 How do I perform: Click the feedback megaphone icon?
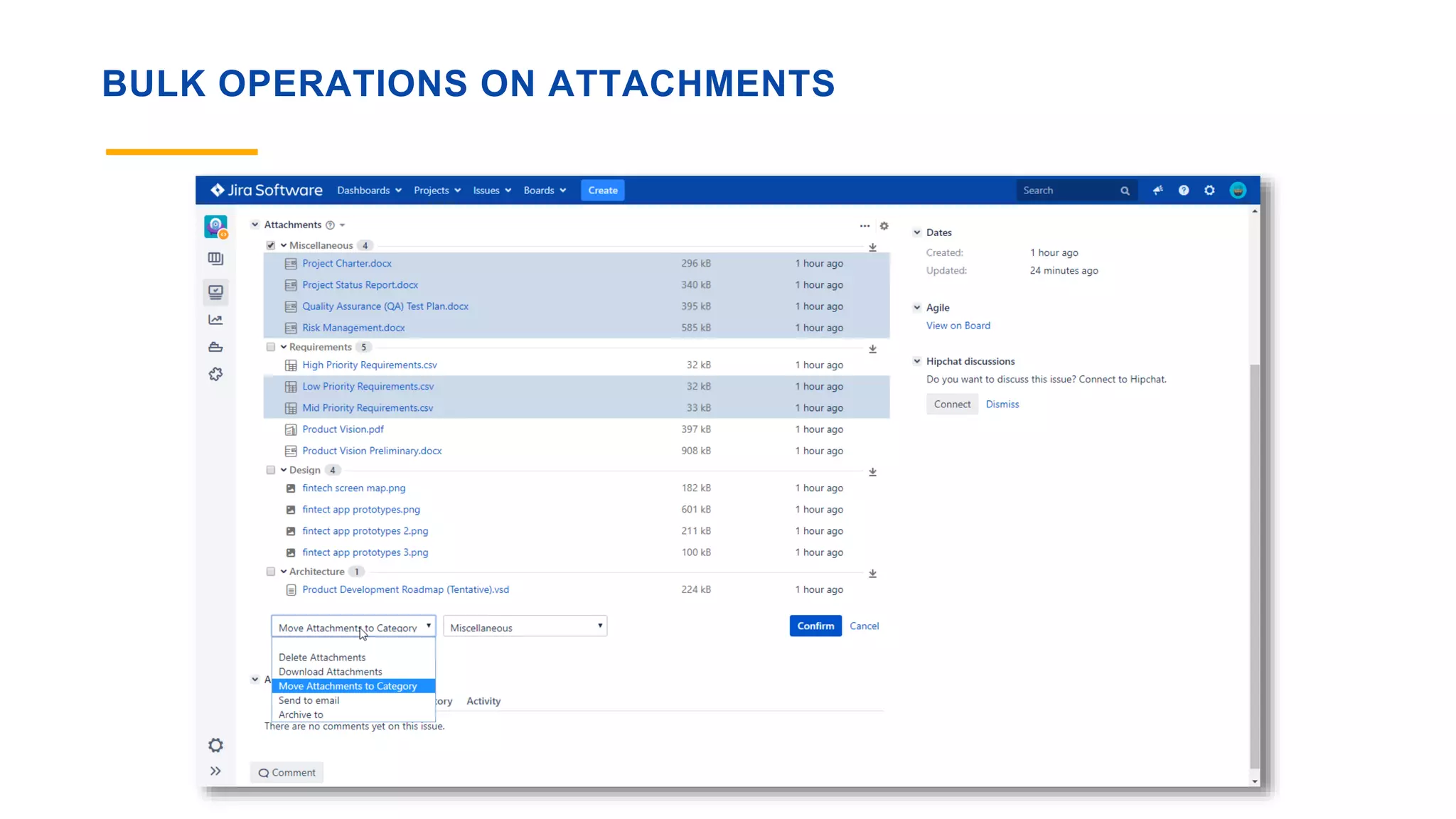pos(1157,191)
